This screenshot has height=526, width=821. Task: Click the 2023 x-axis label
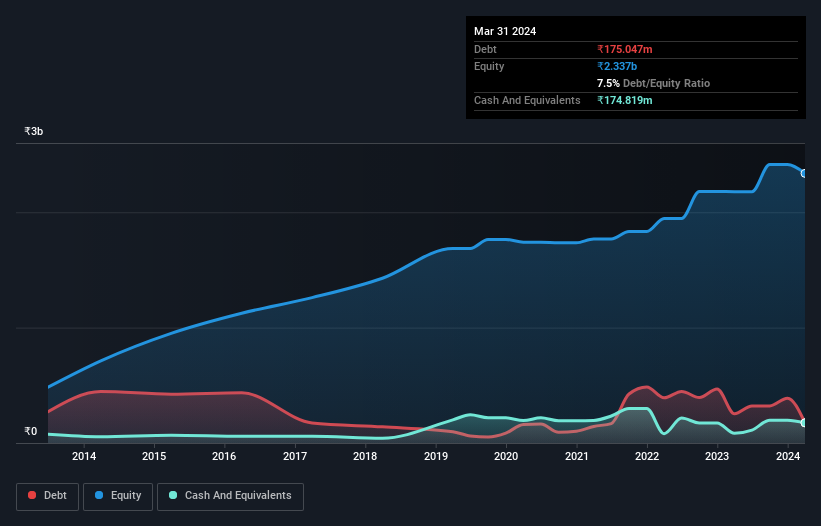[717, 456]
